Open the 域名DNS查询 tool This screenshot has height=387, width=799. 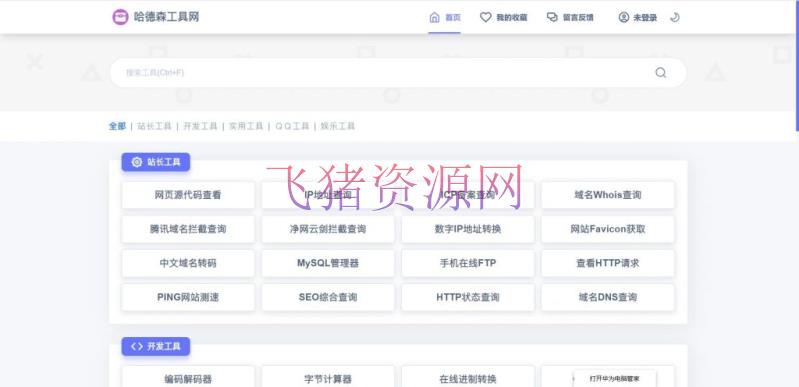(607, 297)
